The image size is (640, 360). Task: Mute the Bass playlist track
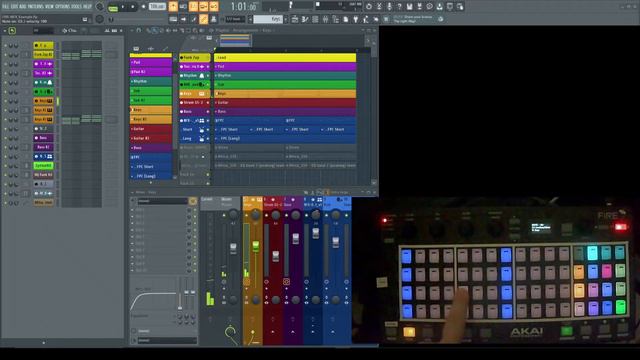tap(208, 111)
